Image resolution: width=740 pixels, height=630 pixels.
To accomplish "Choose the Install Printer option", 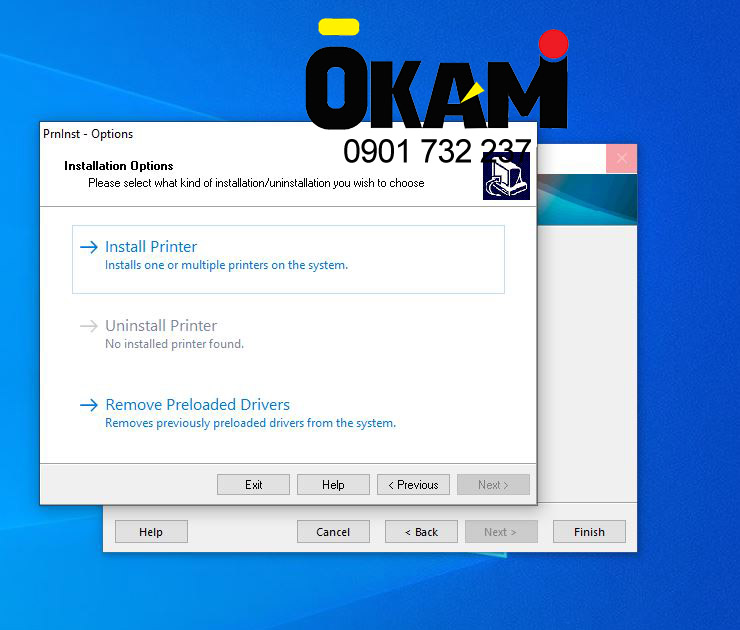I will [288, 259].
